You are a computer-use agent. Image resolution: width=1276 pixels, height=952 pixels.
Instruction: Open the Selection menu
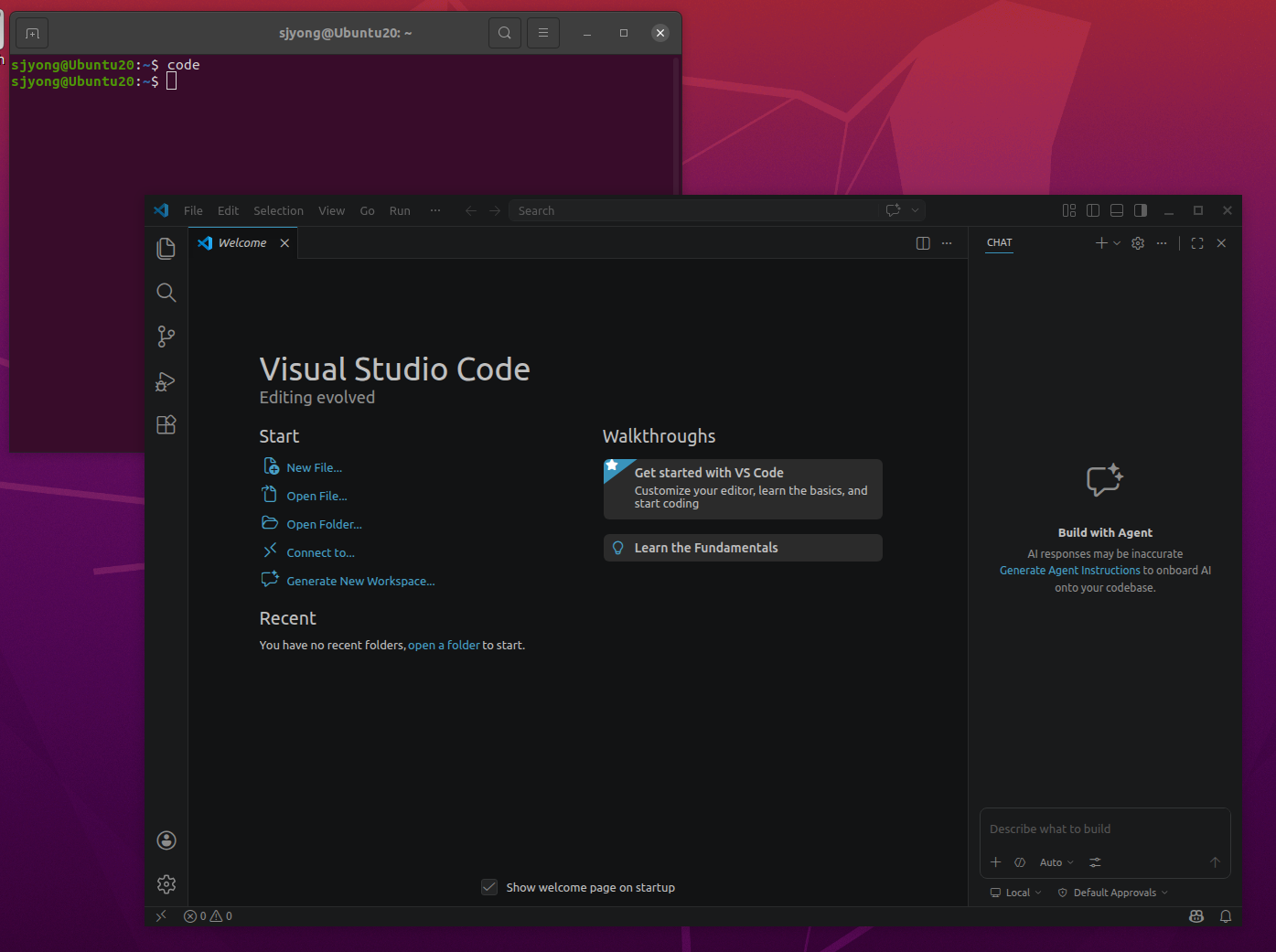[x=278, y=210]
